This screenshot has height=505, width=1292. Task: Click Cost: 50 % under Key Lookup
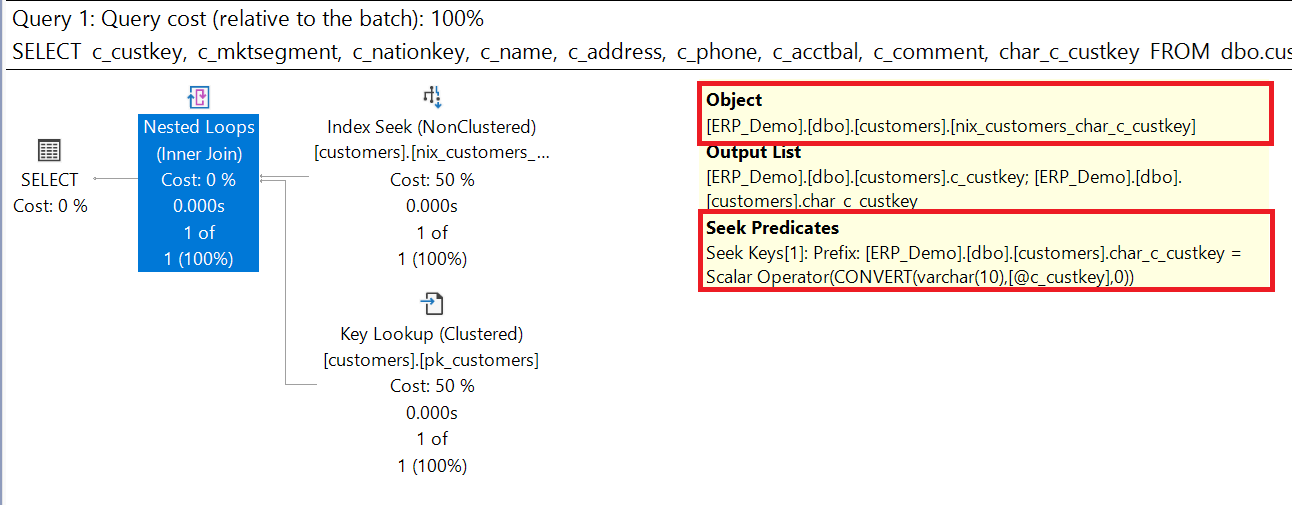[x=432, y=386]
